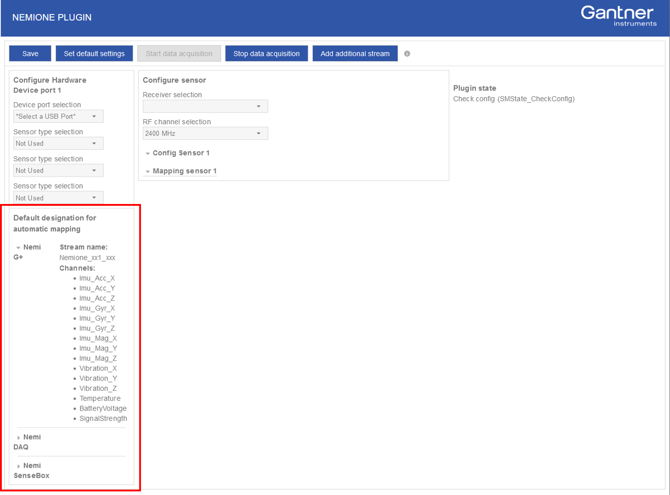The image size is (670, 495).
Task: Click the Imu_Acc_Z channel entry
Action: pyautogui.click(x=97, y=298)
